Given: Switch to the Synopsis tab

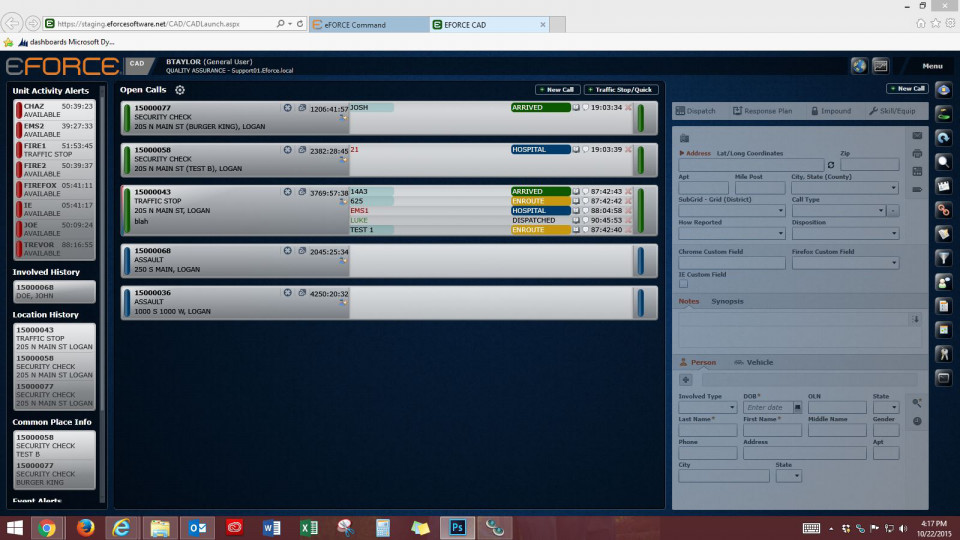Looking at the screenshot, I should tap(727, 301).
